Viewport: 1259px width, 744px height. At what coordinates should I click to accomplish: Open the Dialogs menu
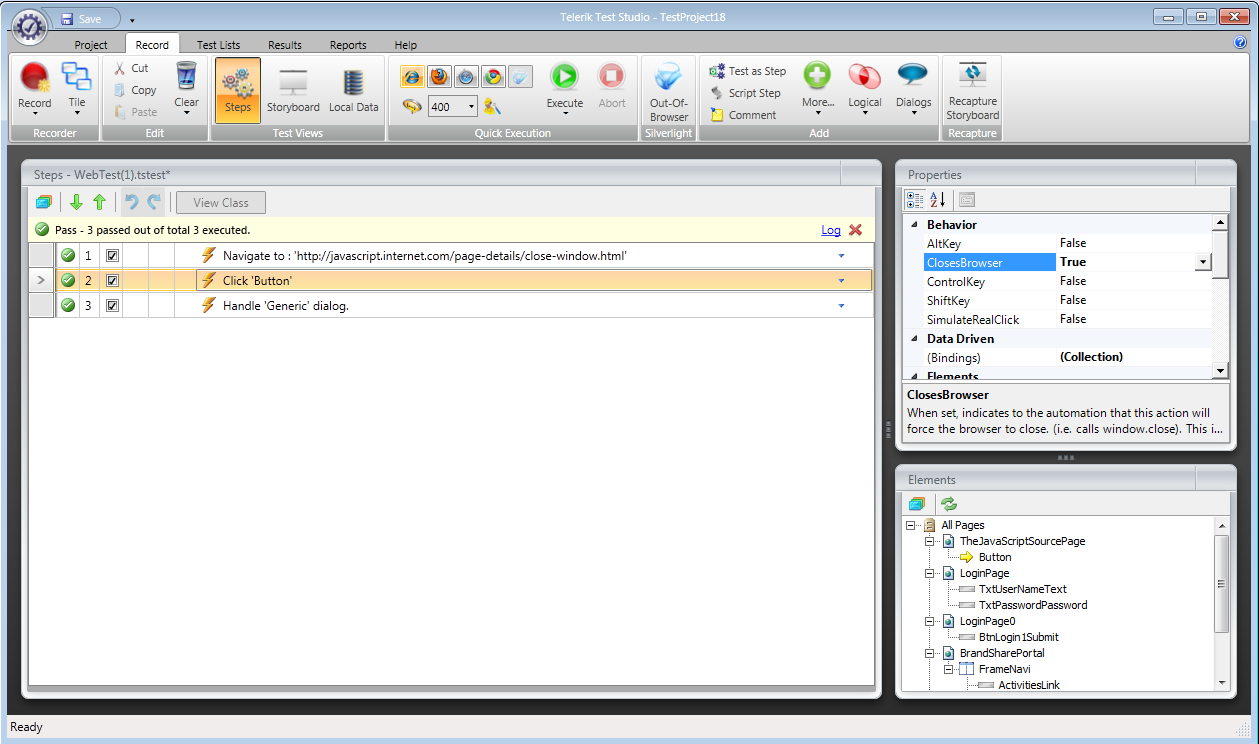click(913, 87)
